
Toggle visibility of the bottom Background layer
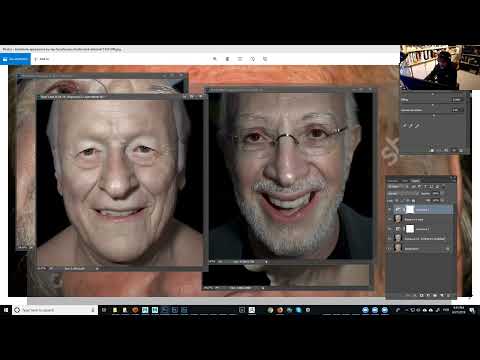[x=389, y=248]
